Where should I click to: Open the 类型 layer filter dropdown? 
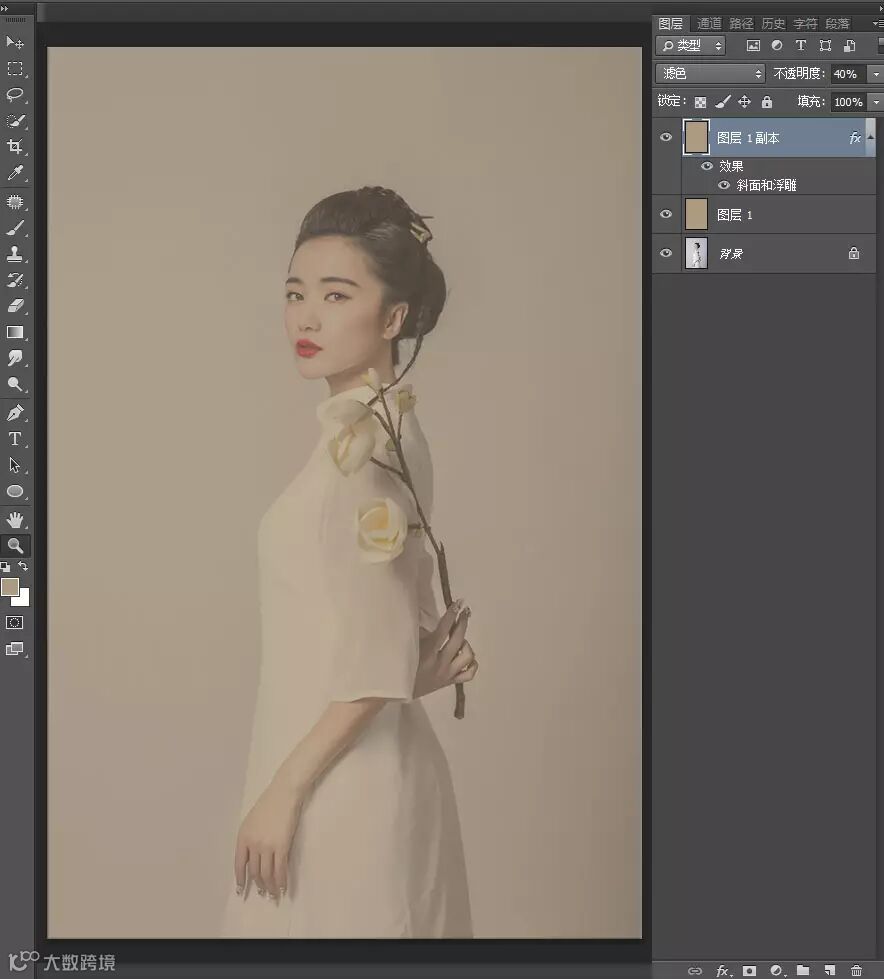(690, 46)
